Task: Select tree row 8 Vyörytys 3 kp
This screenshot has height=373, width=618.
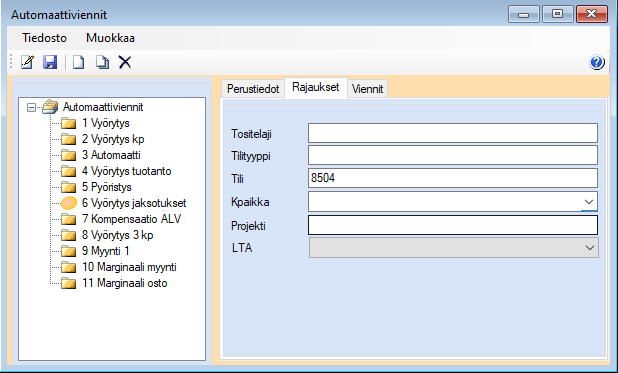Action: [x=117, y=235]
